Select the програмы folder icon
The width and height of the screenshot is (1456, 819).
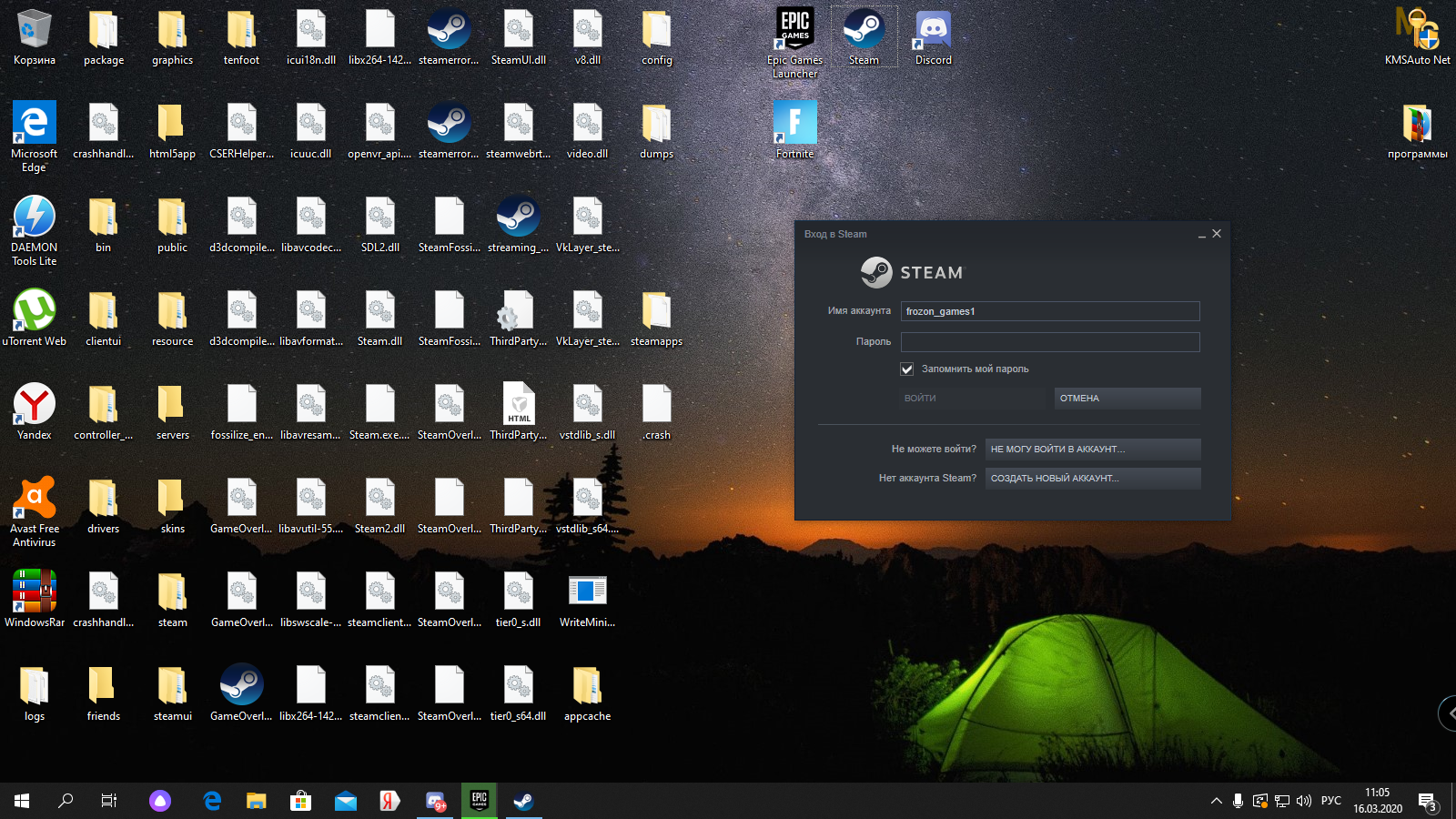[x=1417, y=131]
